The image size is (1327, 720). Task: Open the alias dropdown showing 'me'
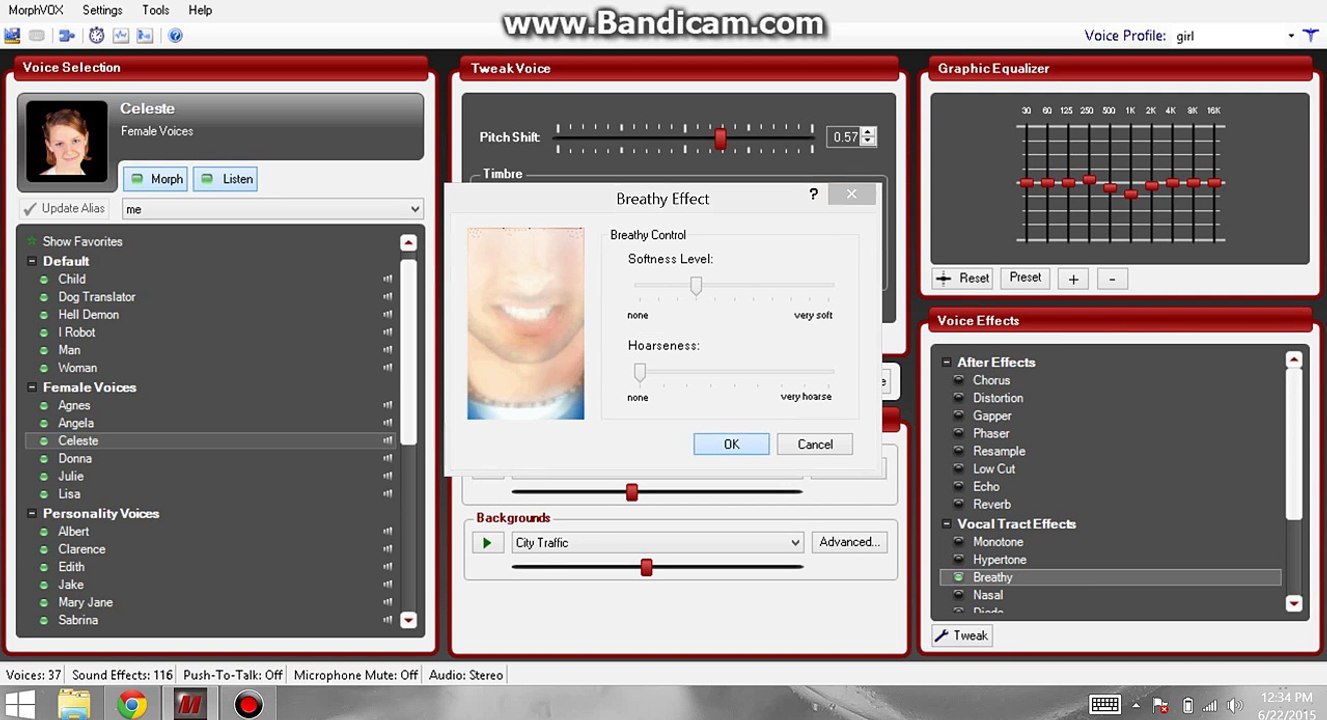coord(272,209)
